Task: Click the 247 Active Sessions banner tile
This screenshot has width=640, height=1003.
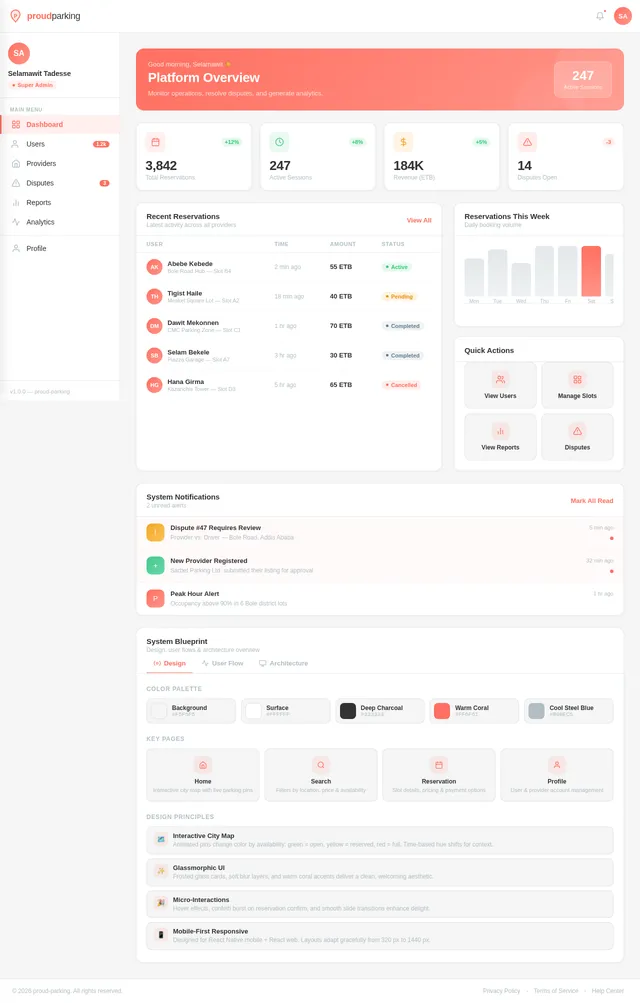Action: (582, 79)
